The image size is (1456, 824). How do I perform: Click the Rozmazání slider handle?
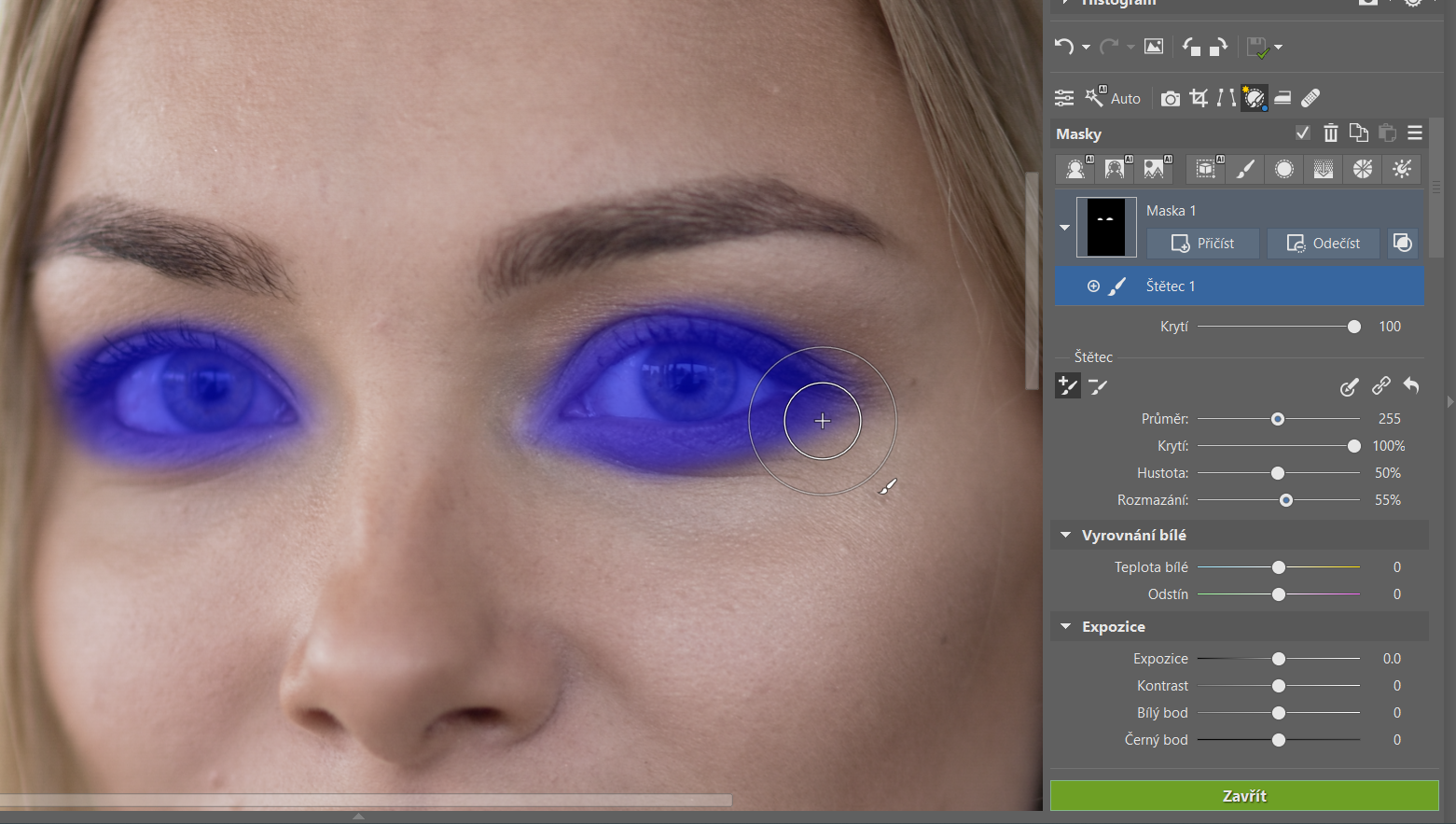1286,501
